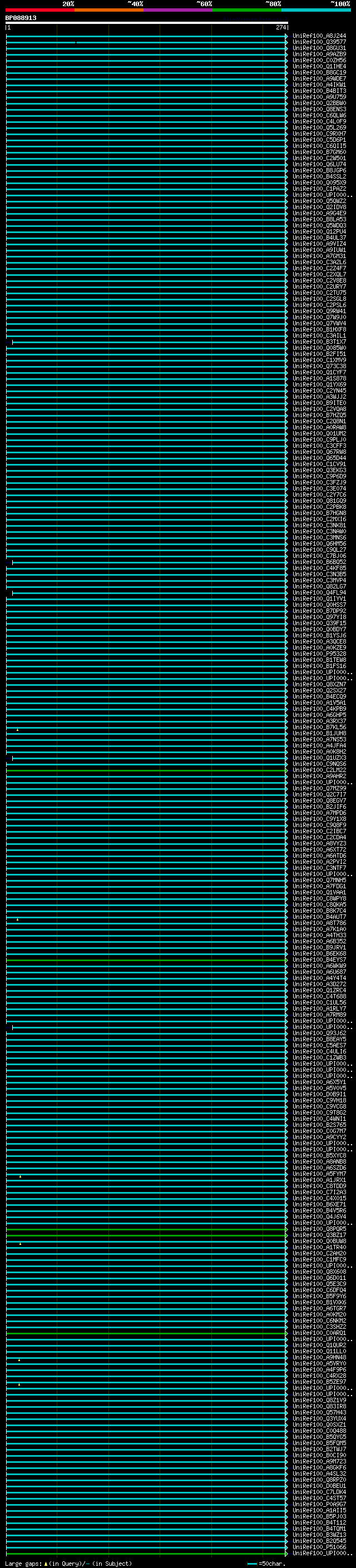Select hit label UniRef100_A2PVI2
Screen dimensions: 356x1568
pyautogui.click(x=319, y=862)
